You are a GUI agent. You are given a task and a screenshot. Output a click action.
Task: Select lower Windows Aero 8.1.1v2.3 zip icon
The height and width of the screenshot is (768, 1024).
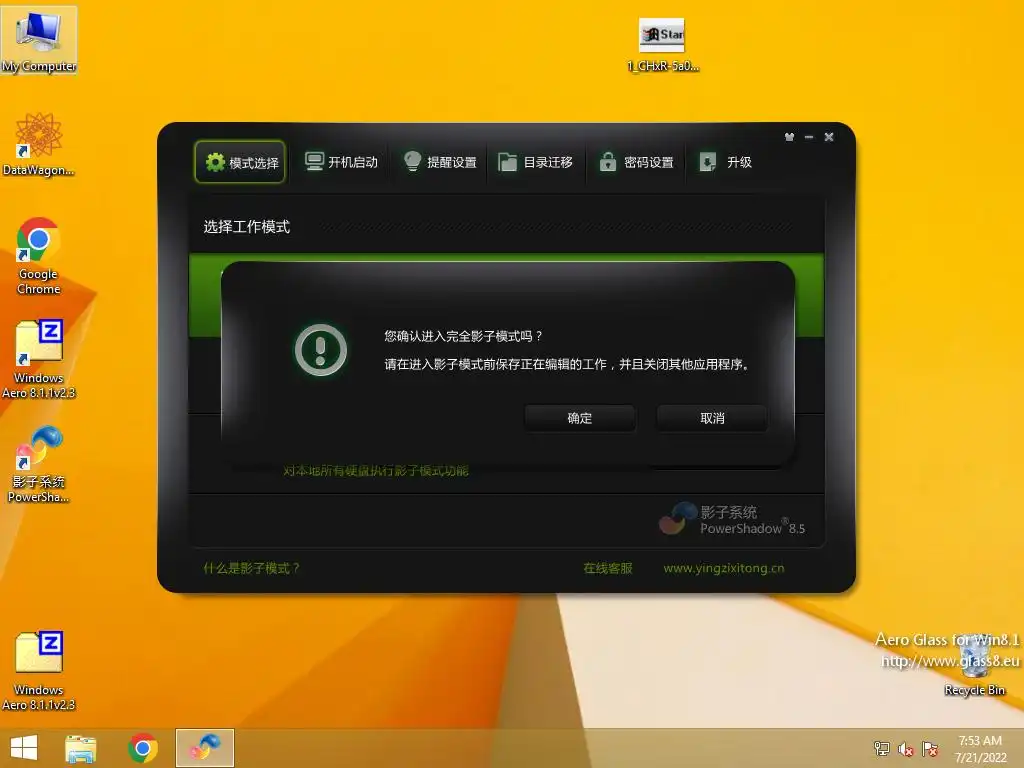point(39,671)
